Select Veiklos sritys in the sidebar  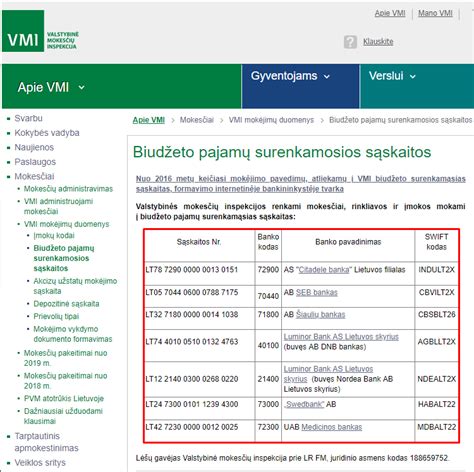(40, 463)
